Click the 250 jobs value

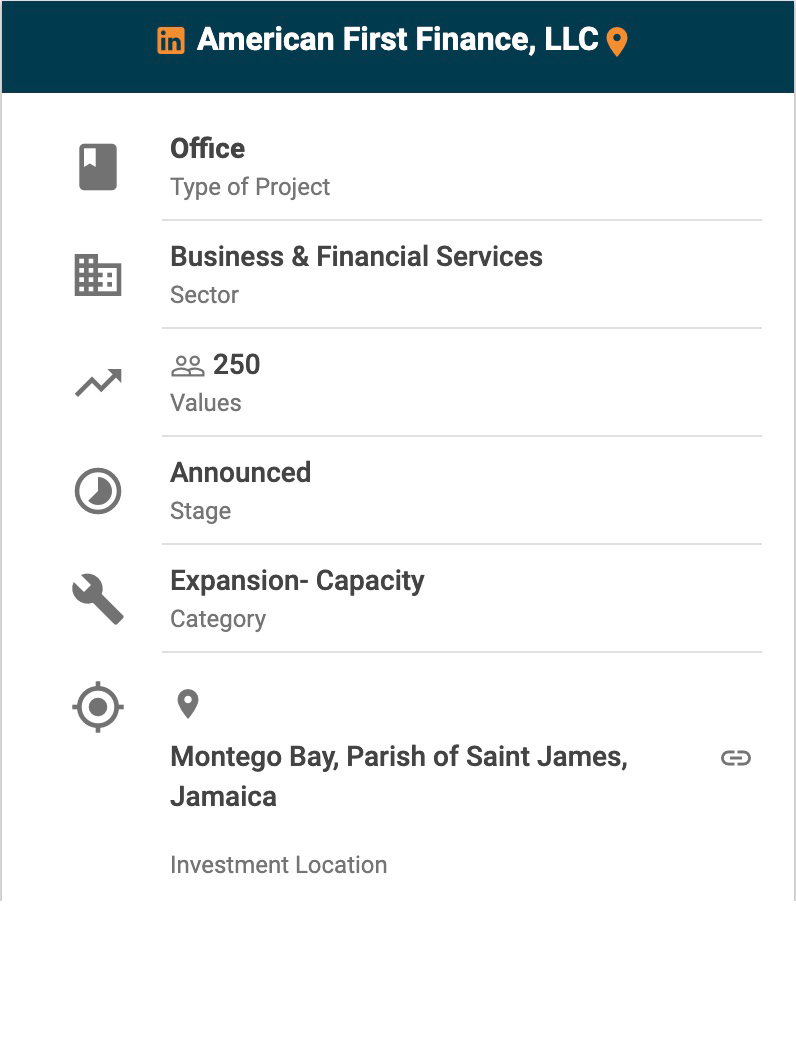tap(236, 365)
